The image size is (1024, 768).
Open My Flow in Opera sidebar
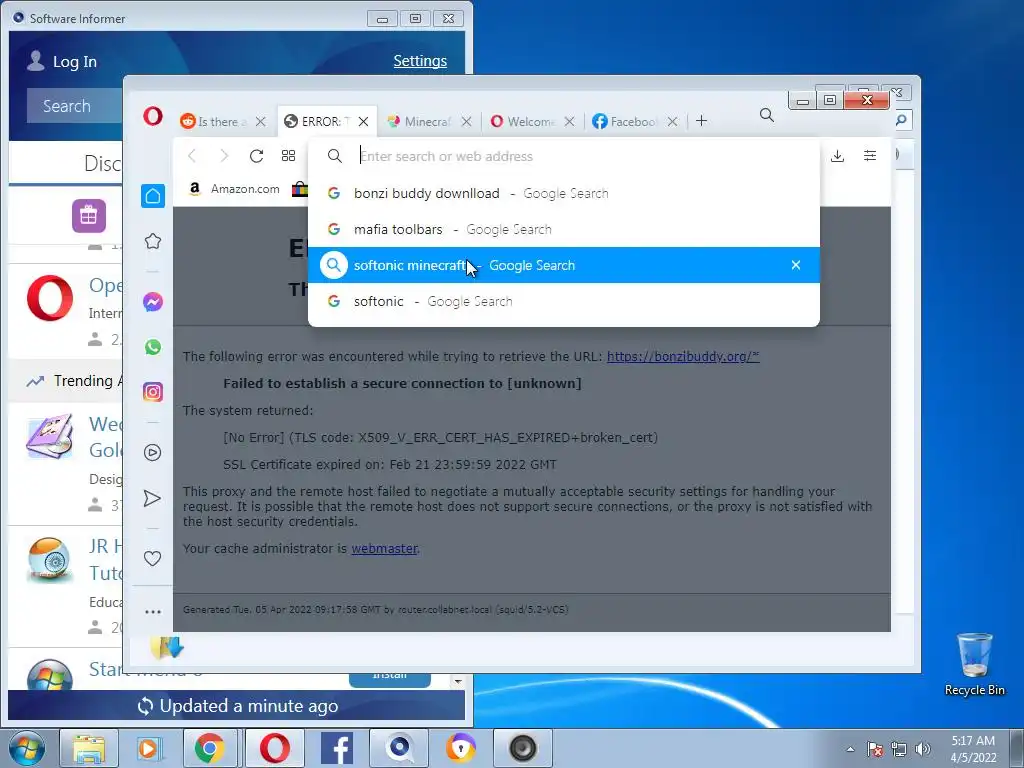tap(152, 498)
